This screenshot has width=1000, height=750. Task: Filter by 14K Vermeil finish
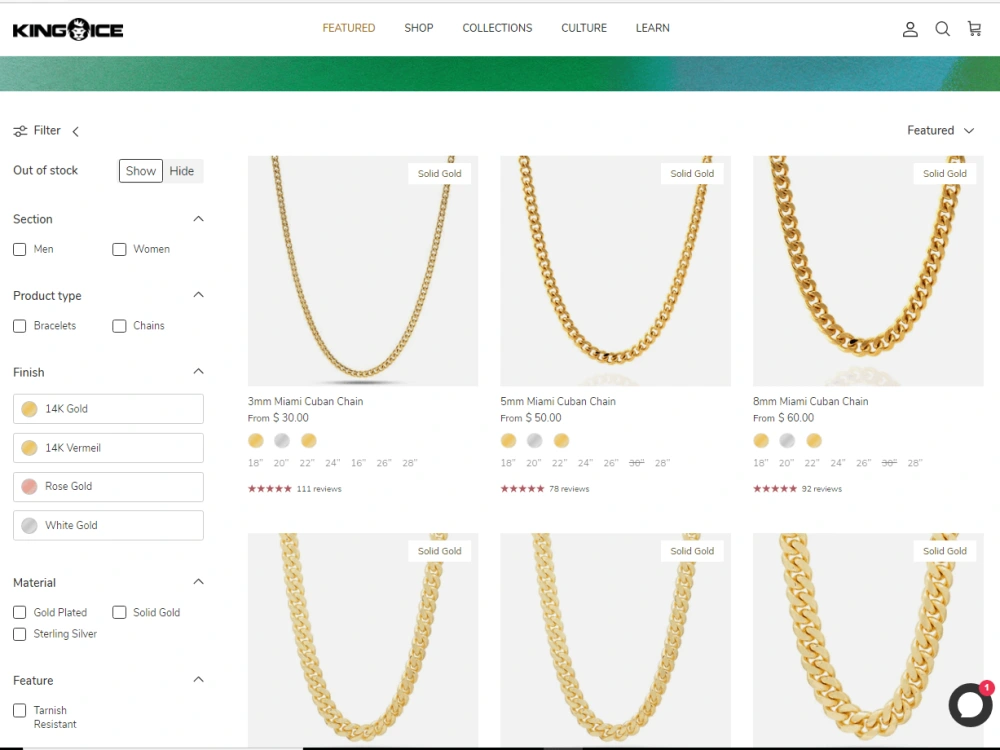tap(108, 448)
